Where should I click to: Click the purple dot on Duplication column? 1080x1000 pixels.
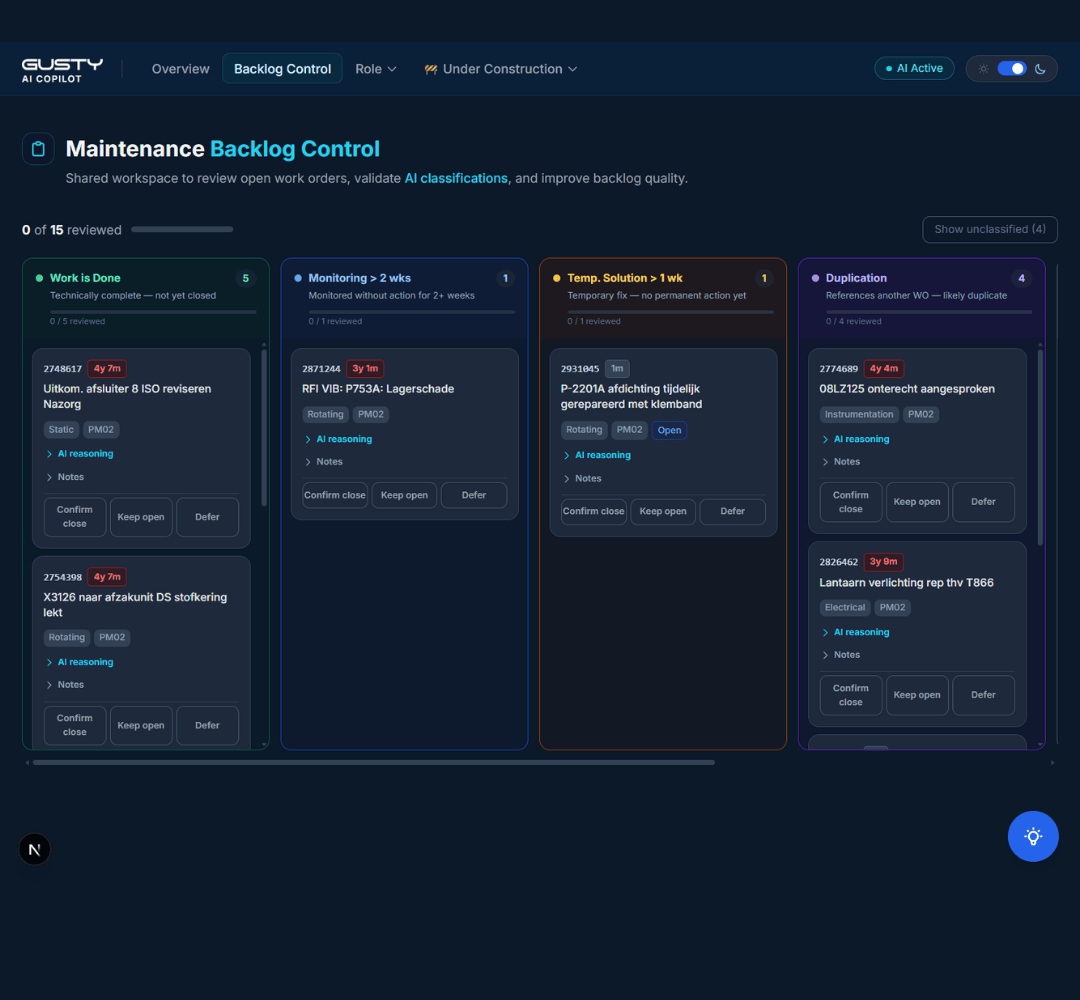813,278
